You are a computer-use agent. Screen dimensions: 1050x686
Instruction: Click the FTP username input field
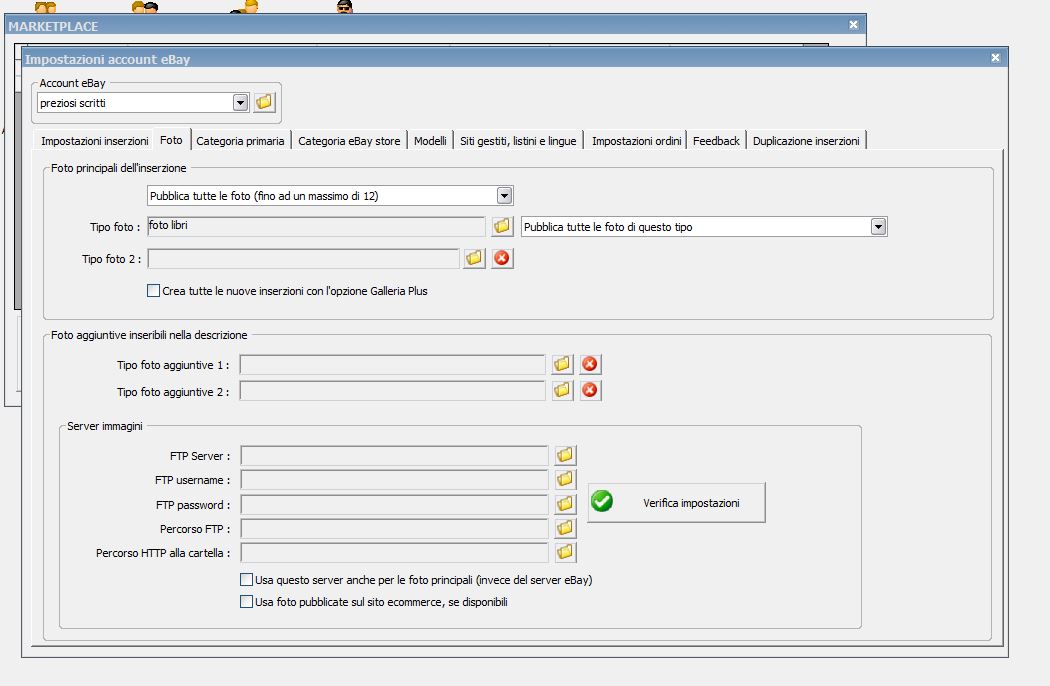coord(394,480)
